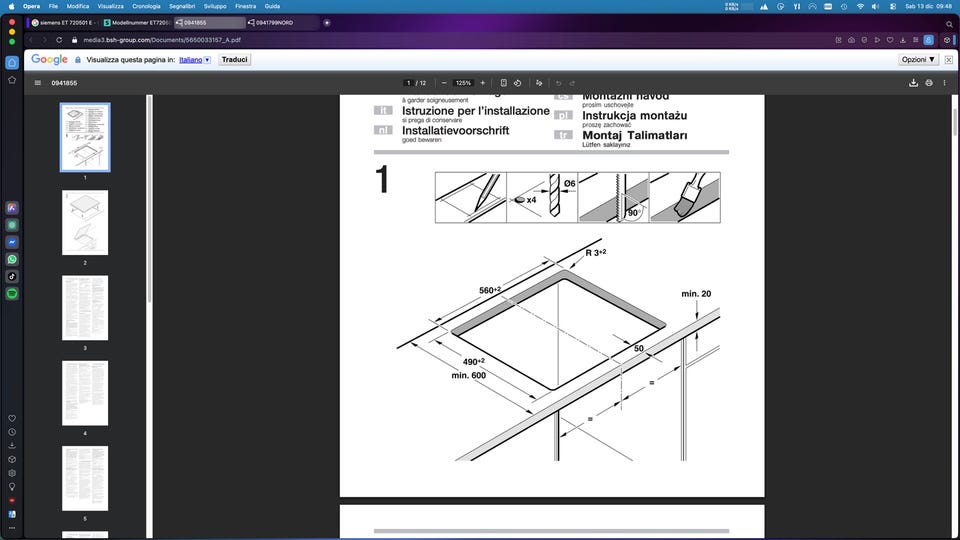Download the PDF document
960x540 pixels.
pyautogui.click(x=913, y=83)
